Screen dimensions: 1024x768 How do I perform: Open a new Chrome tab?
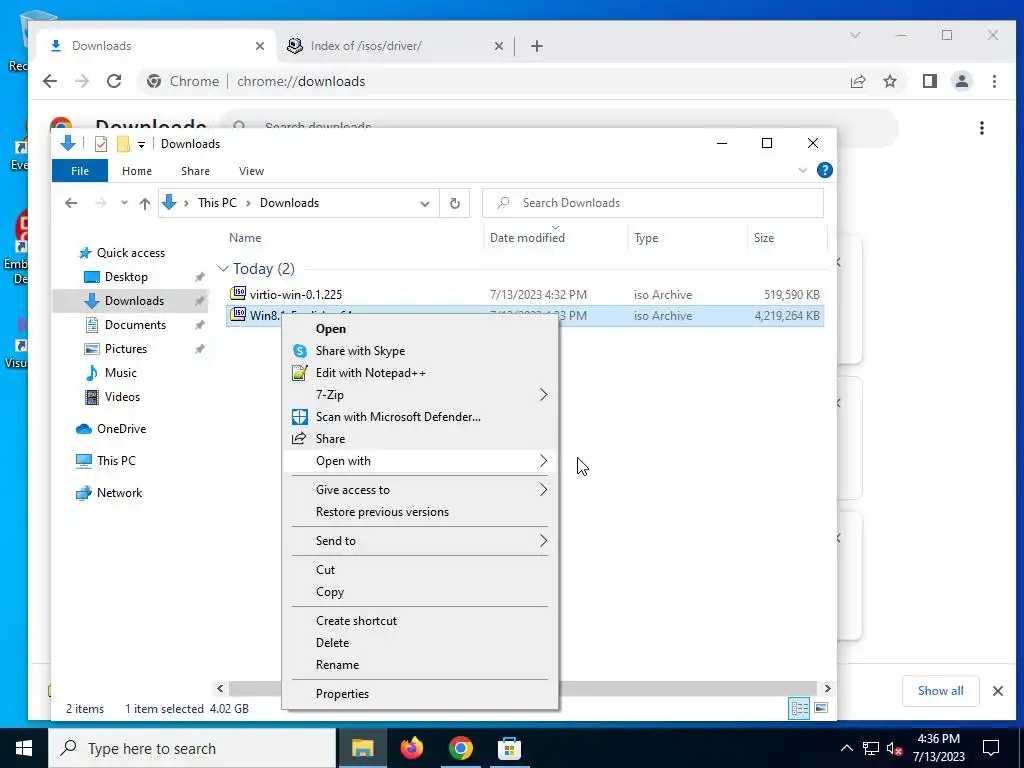click(x=537, y=46)
